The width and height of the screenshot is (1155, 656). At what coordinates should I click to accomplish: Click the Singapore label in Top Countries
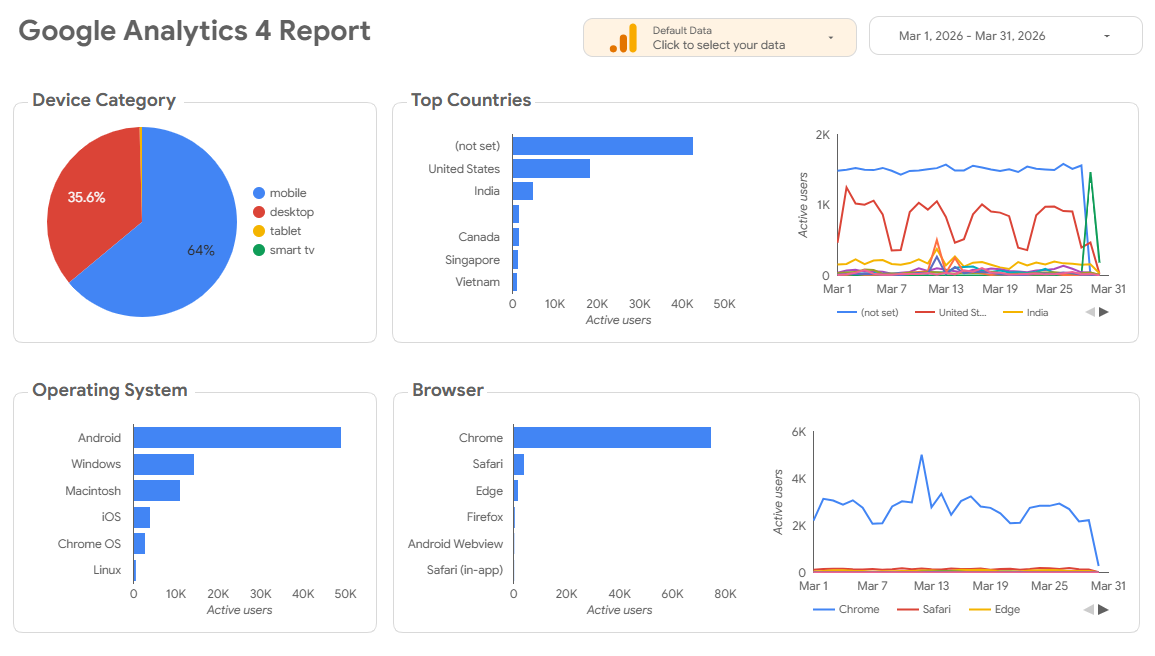tap(472, 260)
